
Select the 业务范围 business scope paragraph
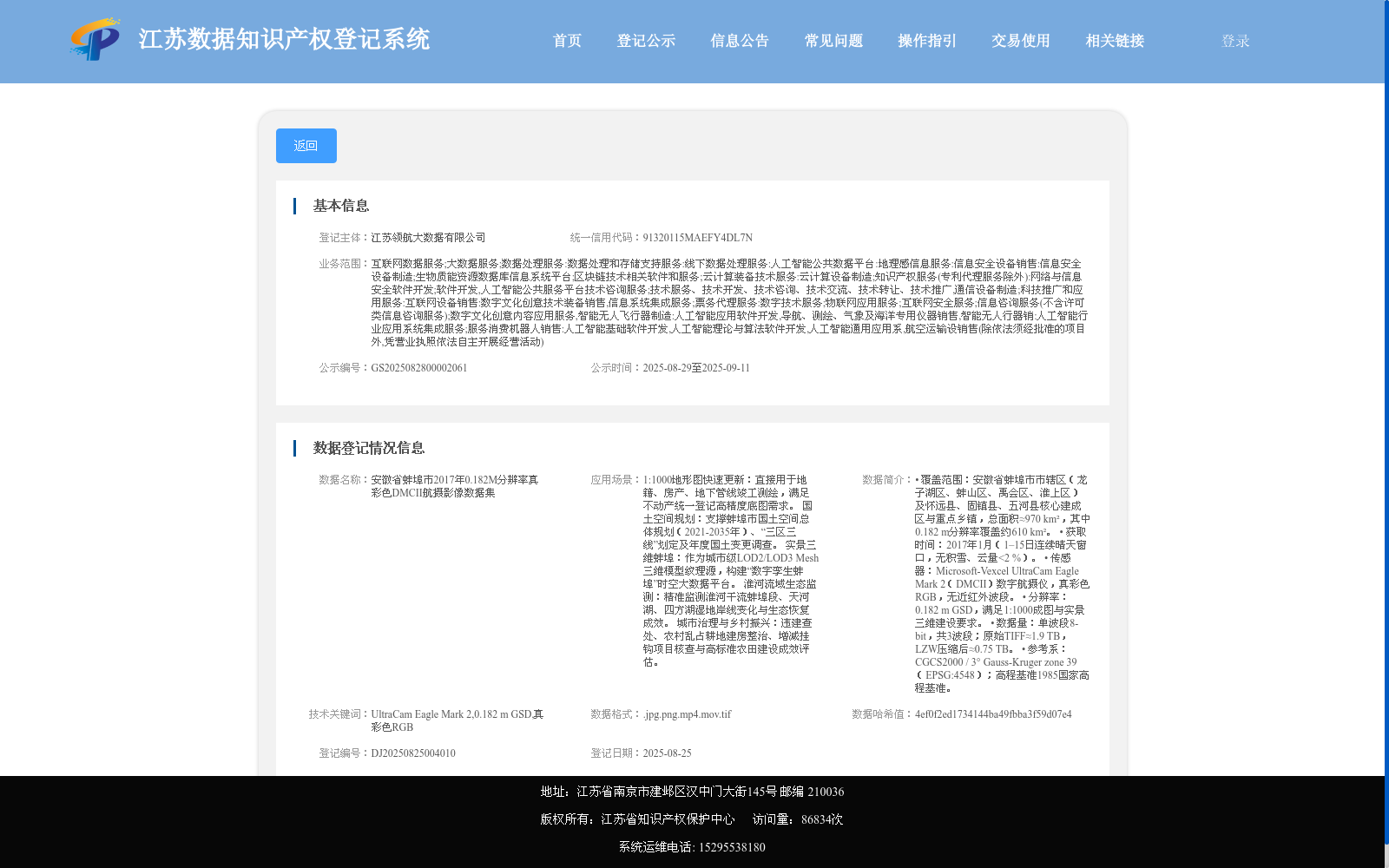click(x=729, y=303)
